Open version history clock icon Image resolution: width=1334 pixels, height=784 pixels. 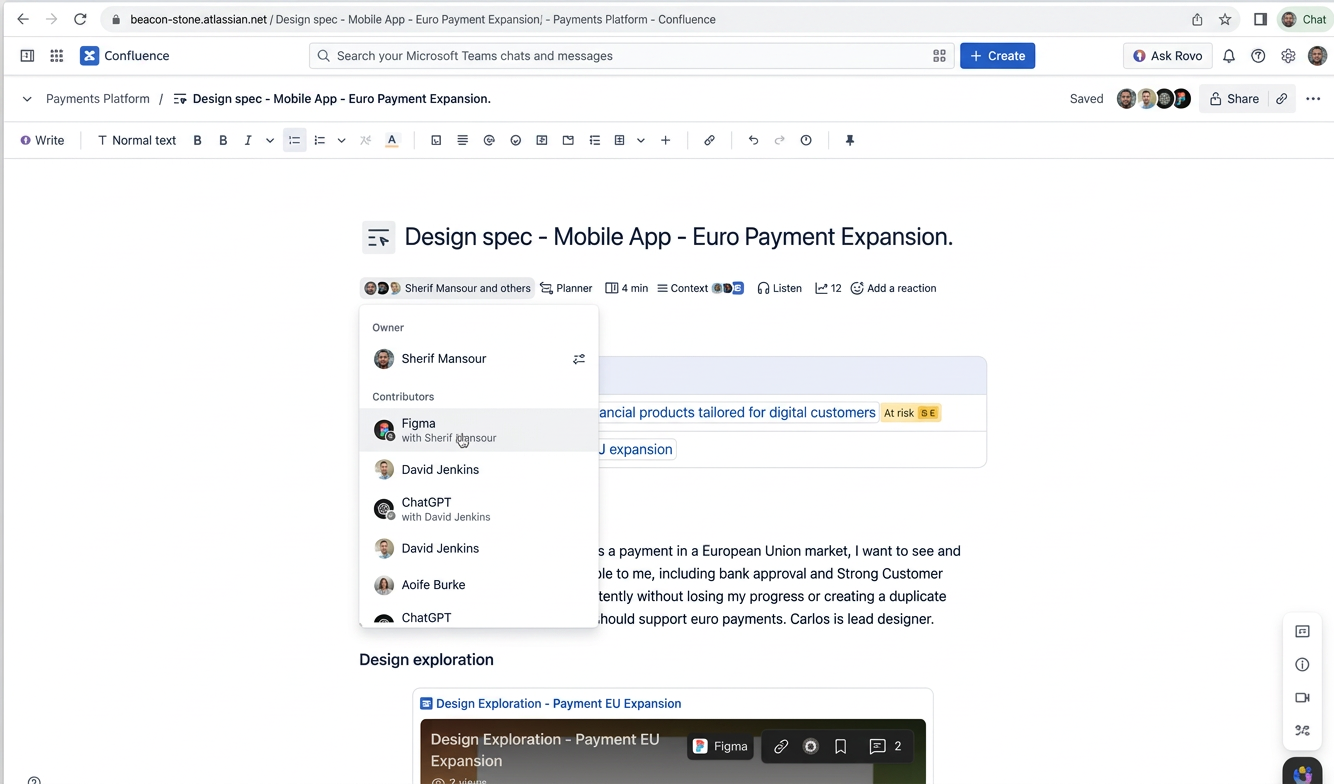coord(806,141)
